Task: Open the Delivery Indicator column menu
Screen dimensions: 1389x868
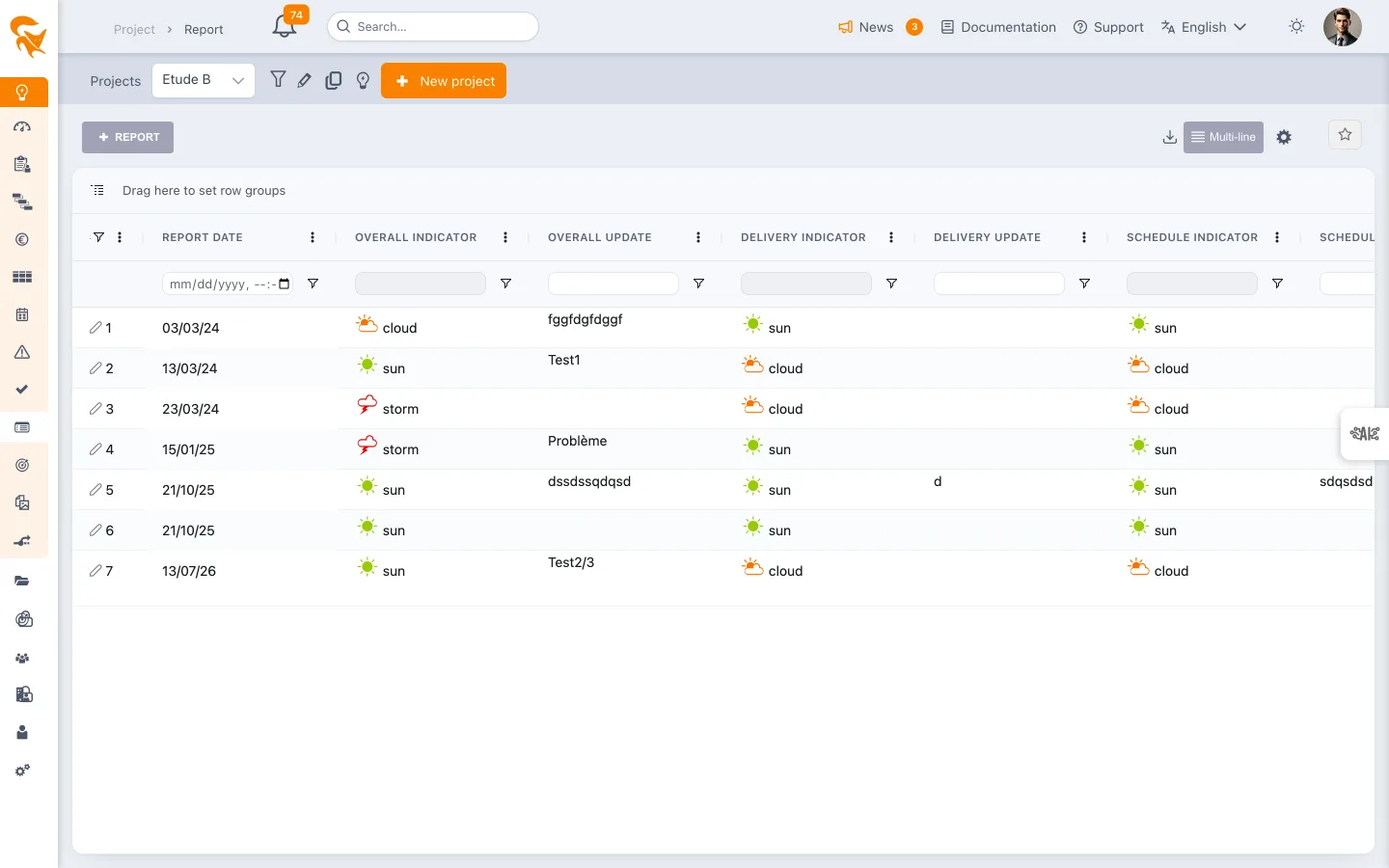Action: pyautogui.click(x=891, y=237)
